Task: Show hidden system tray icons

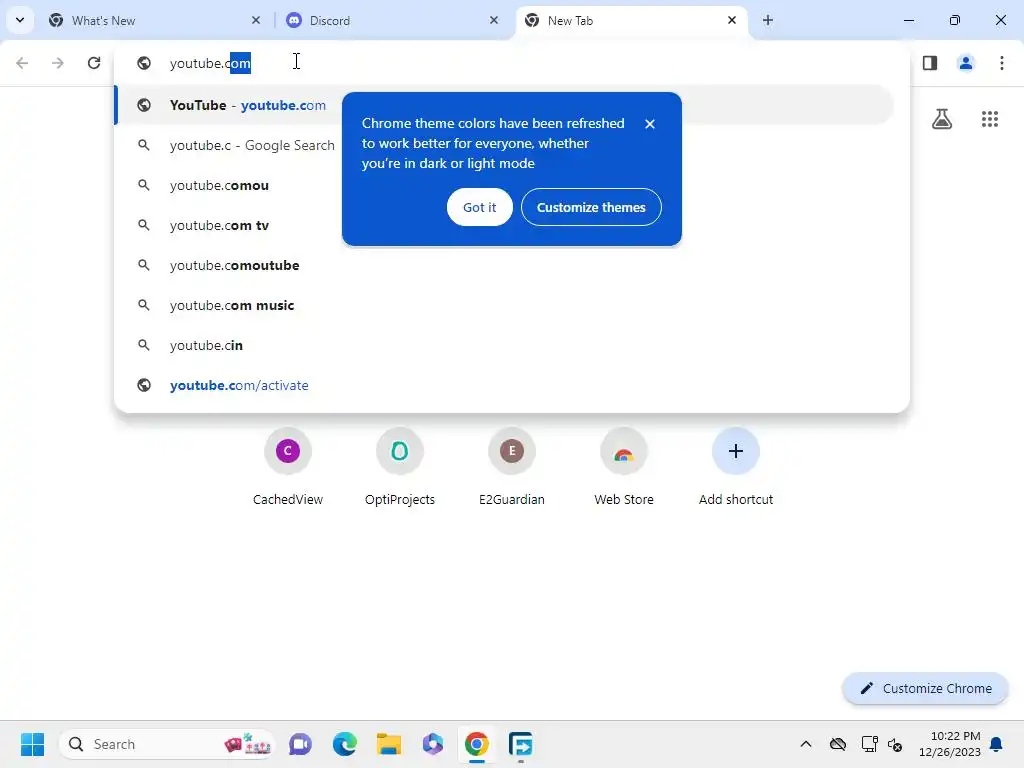Action: [x=806, y=744]
